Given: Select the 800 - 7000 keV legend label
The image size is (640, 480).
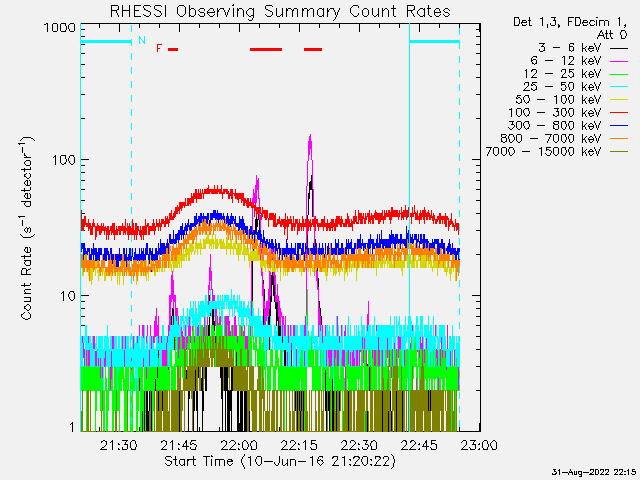Looking at the screenshot, I should 551,139.
